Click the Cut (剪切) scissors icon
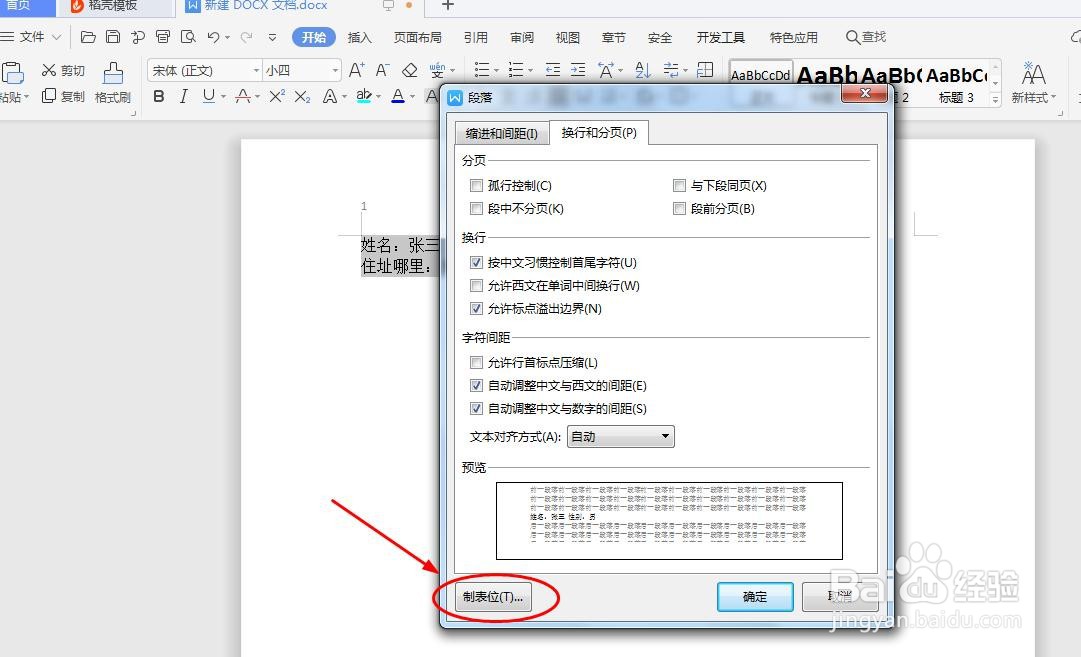Image resolution: width=1081 pixels, height=657 pixels. 48,70
